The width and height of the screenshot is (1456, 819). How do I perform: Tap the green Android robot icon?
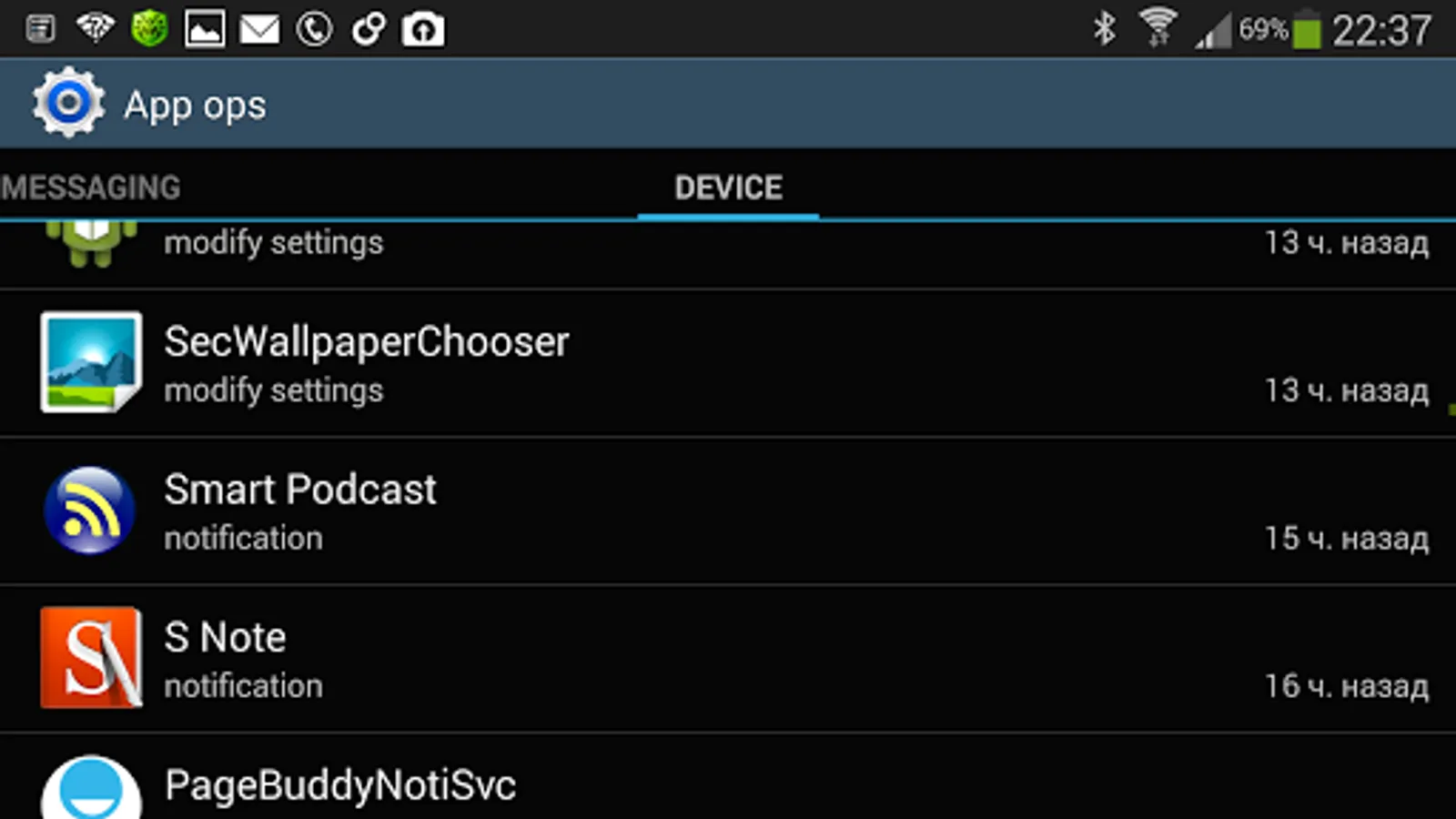pos(91,244)
